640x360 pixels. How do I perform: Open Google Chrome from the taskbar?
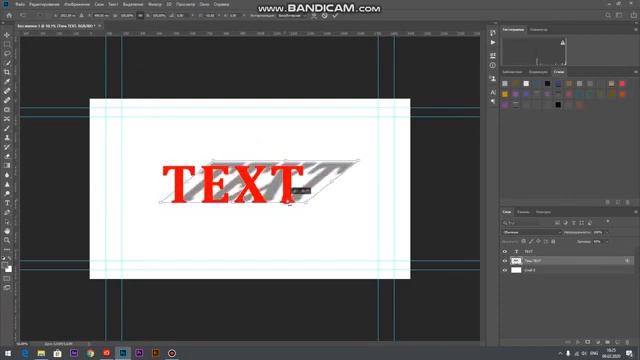[x=90, y=353]
